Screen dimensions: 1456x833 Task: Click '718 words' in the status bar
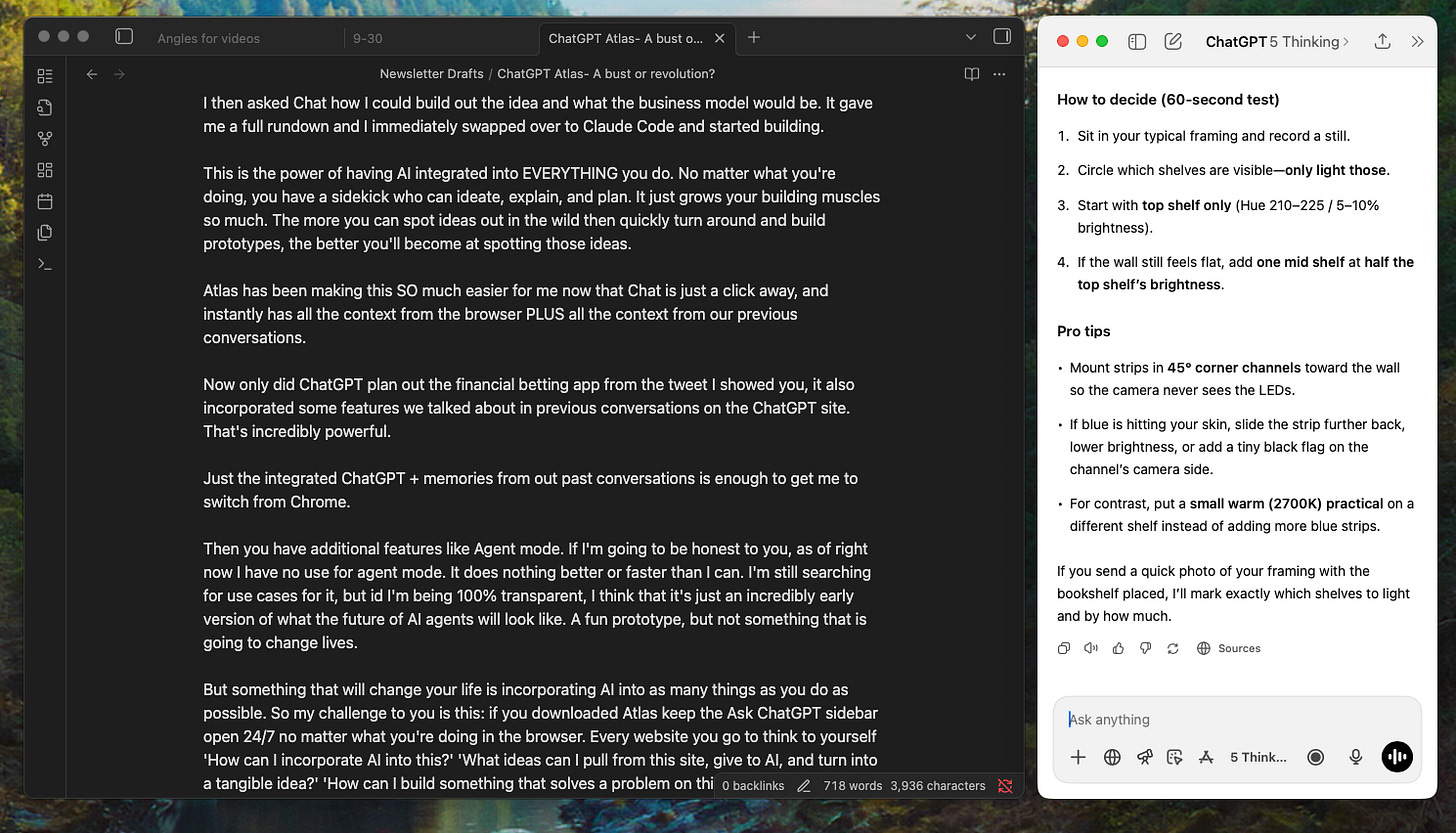pos(853,786)
